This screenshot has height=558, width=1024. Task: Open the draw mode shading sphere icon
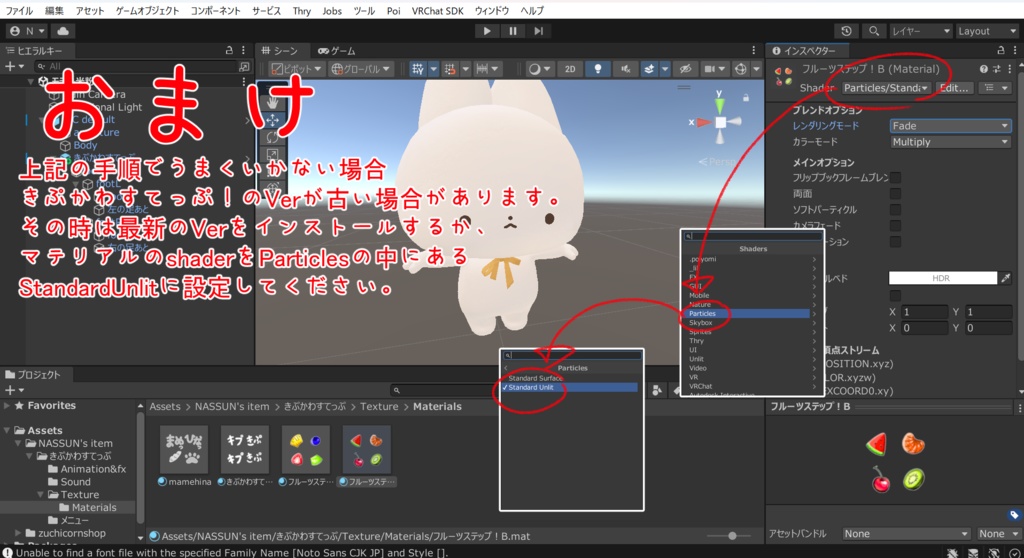[535, 69]
